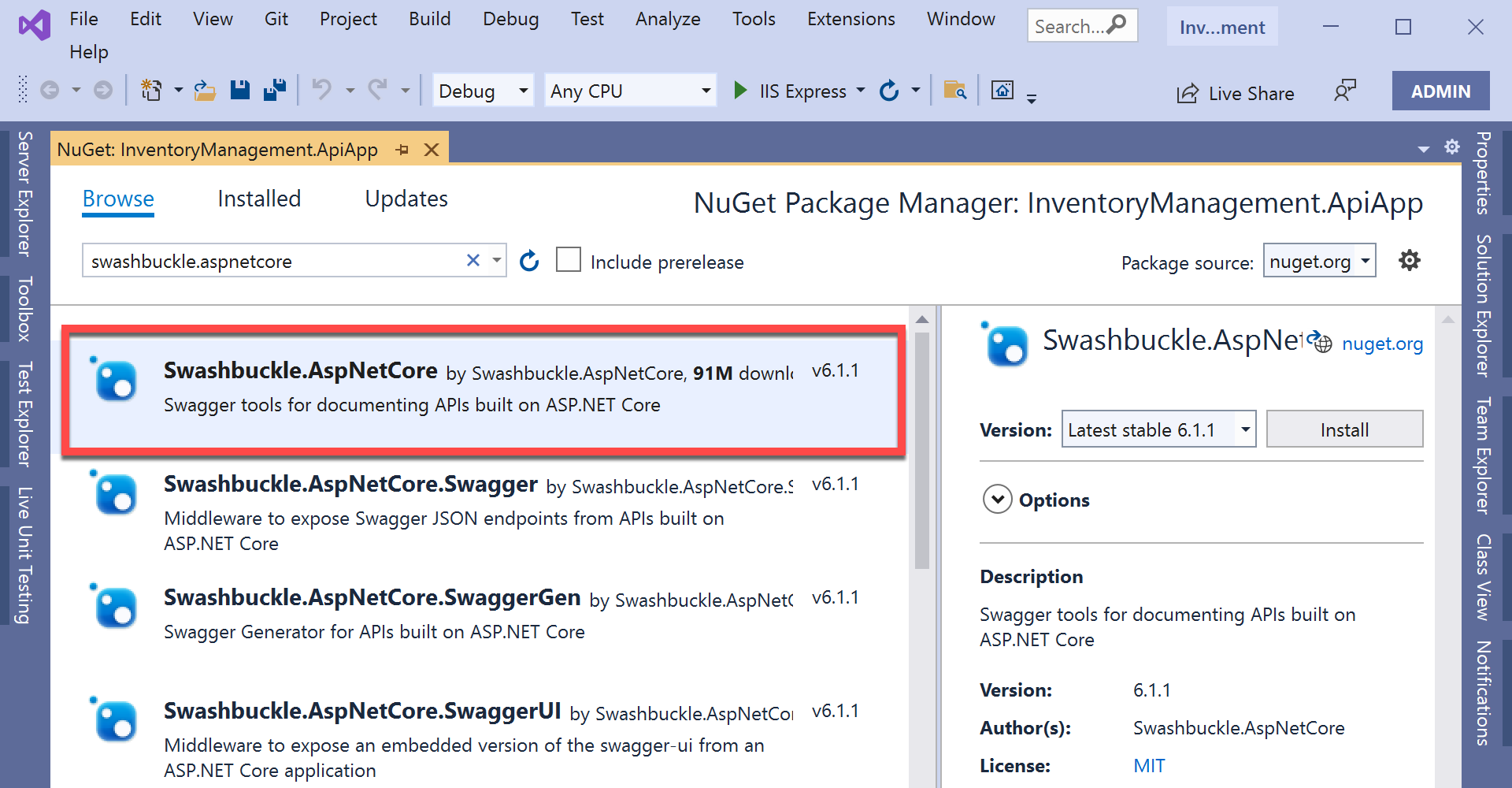Click the Save icon in toolbar
Image resolution: width=1512 pixels, height=788 pixels.
(x=240, y=90)
